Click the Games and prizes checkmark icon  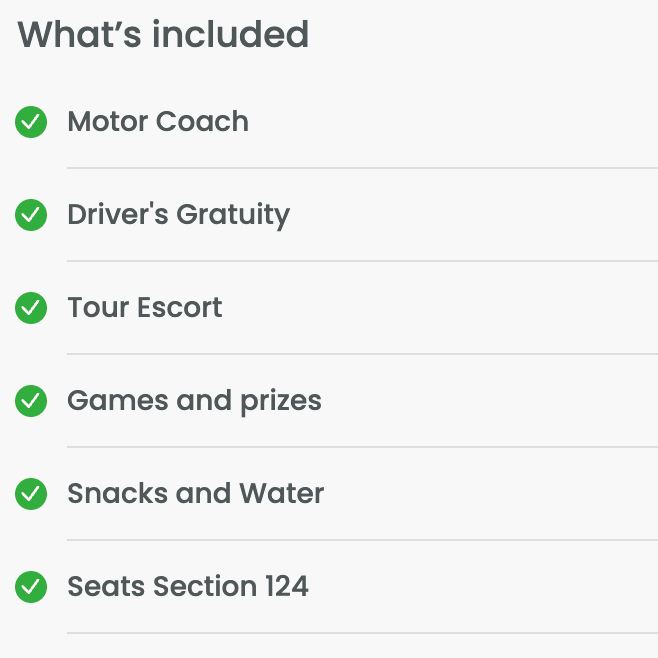coord(31,401)
